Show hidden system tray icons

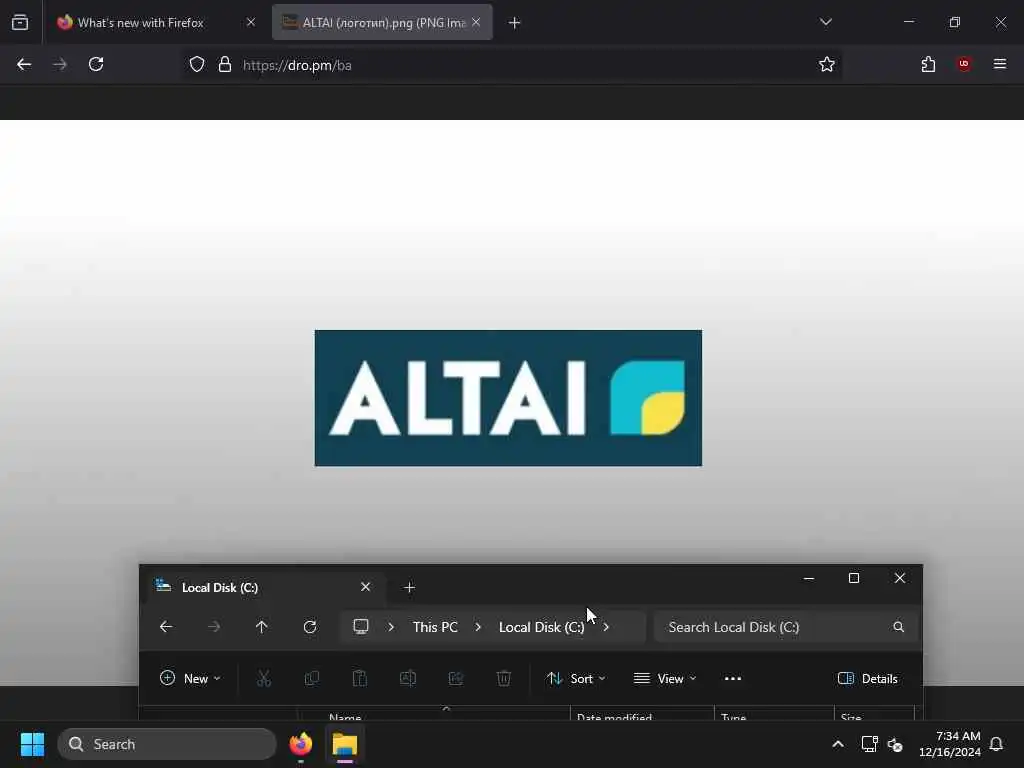tap(838, 744)
